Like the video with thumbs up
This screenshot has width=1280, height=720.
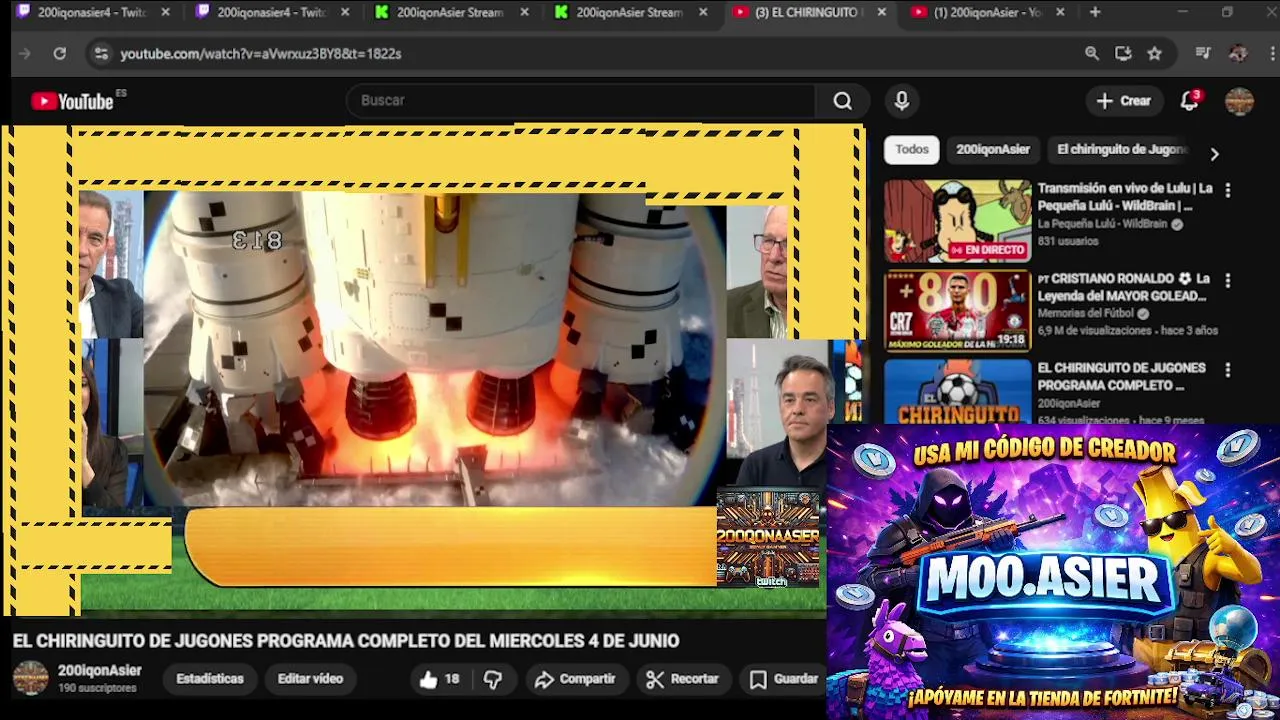(438, 679)
